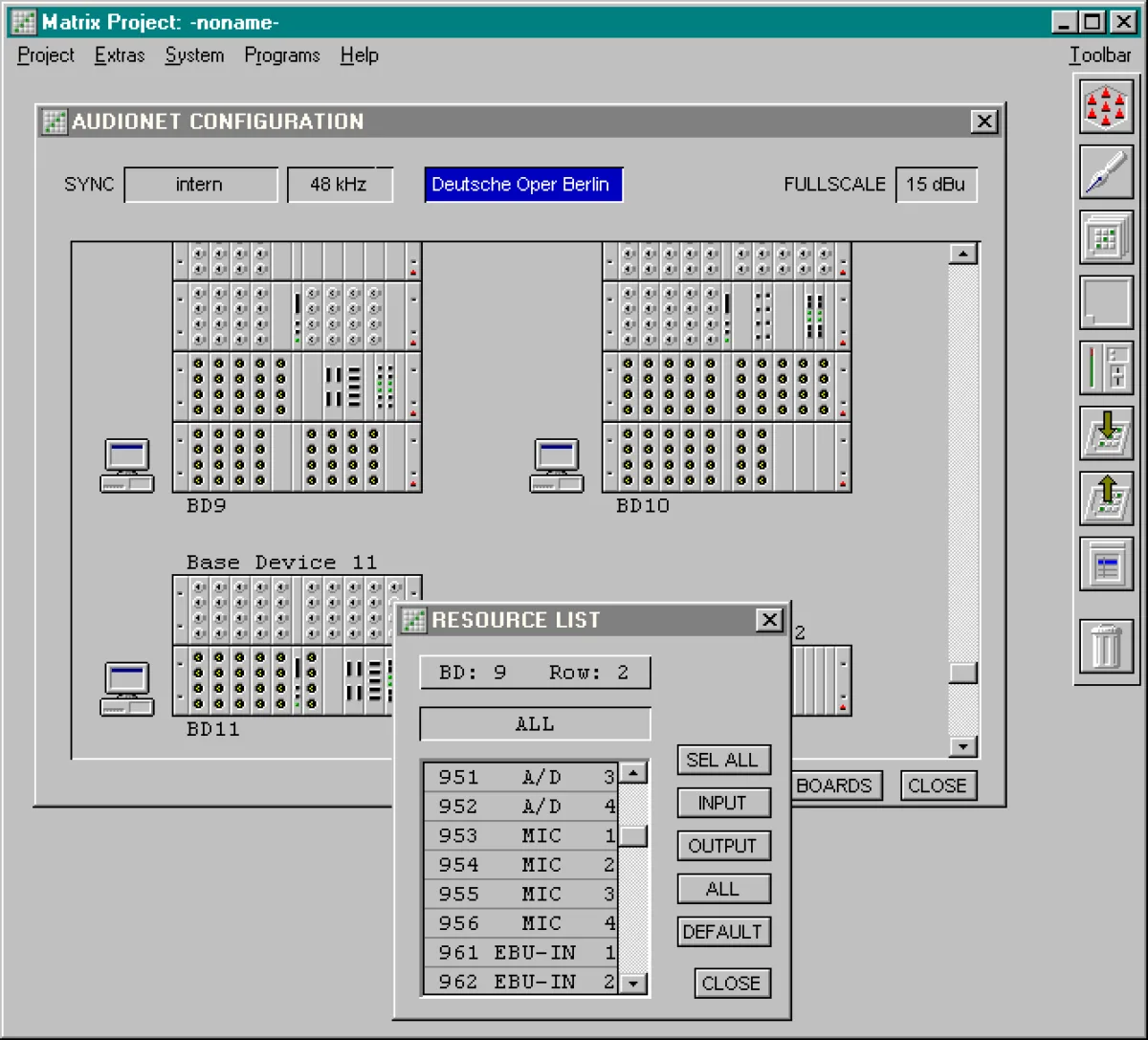Image resolution: width=1148 pixels, height=1040 pixels.
Task: Click the ALL filter field in Resource List
Action: tap(535, 724)
